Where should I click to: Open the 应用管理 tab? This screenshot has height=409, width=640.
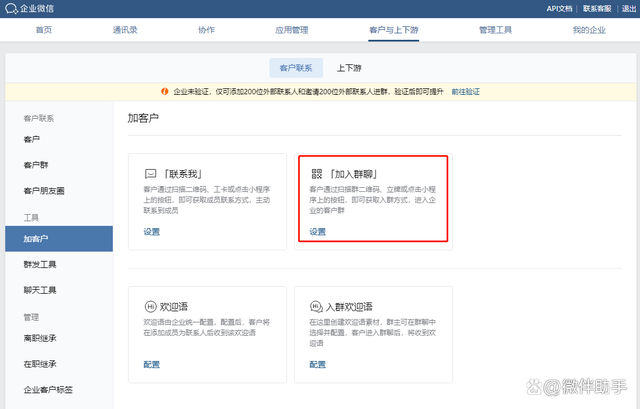pos(291,30)
